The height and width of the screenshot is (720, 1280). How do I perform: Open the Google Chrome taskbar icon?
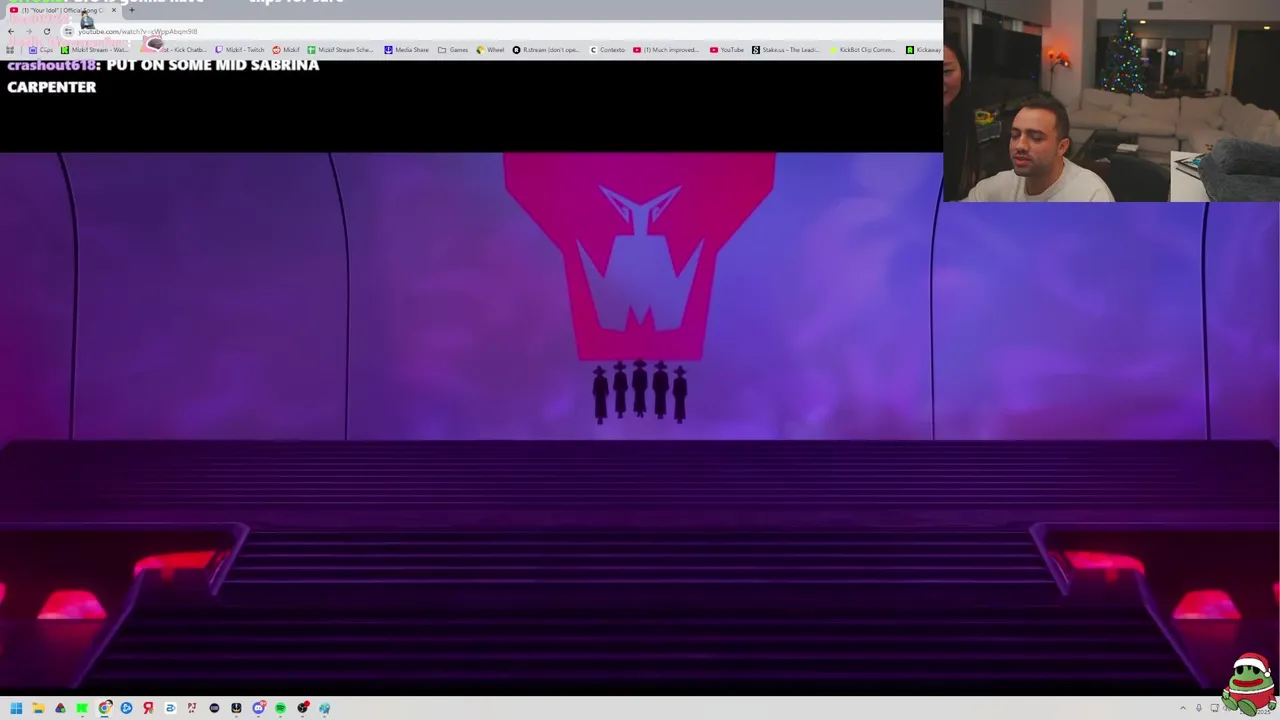click(104, 708)
